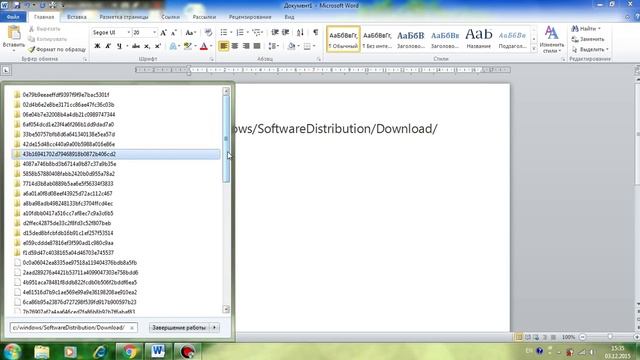
Task: Open the font color dropdown arrow
Action: [211, 46]
